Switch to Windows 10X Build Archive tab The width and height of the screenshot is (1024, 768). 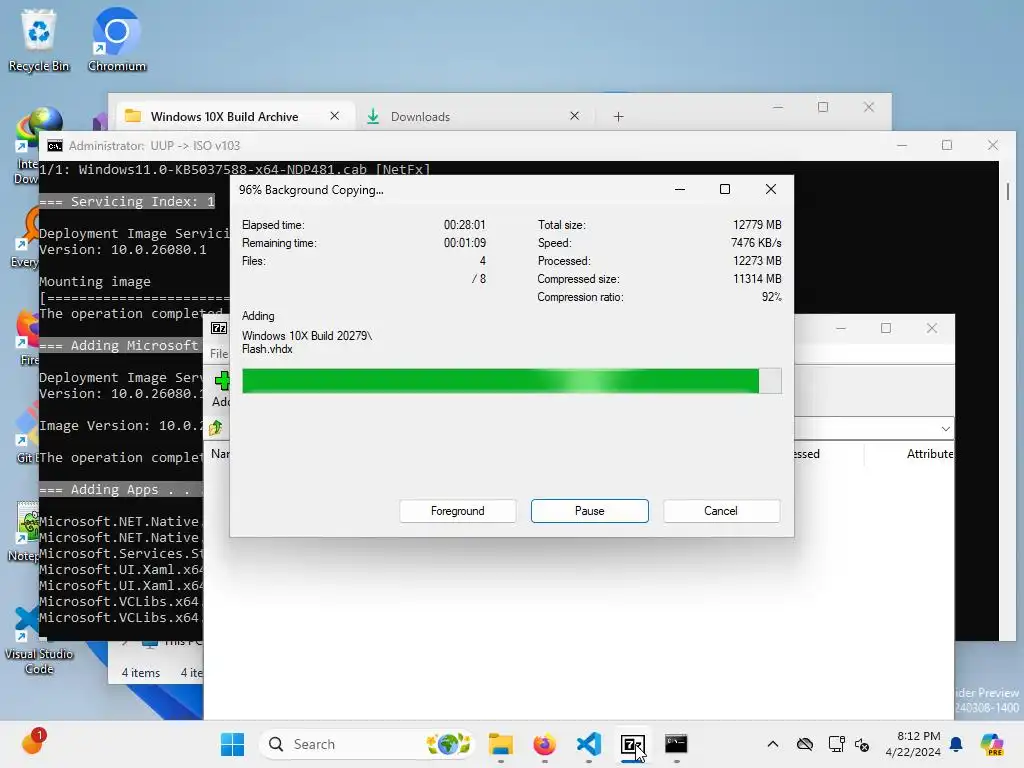coord(224,116)
